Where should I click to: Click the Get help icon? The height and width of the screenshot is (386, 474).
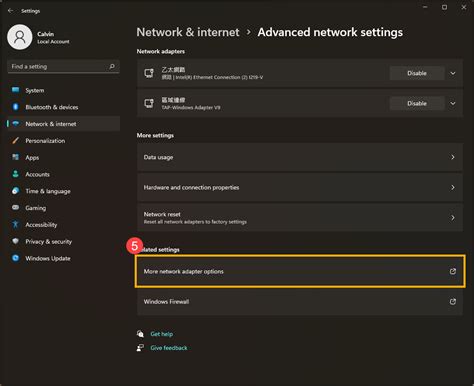tap(140, 334)
